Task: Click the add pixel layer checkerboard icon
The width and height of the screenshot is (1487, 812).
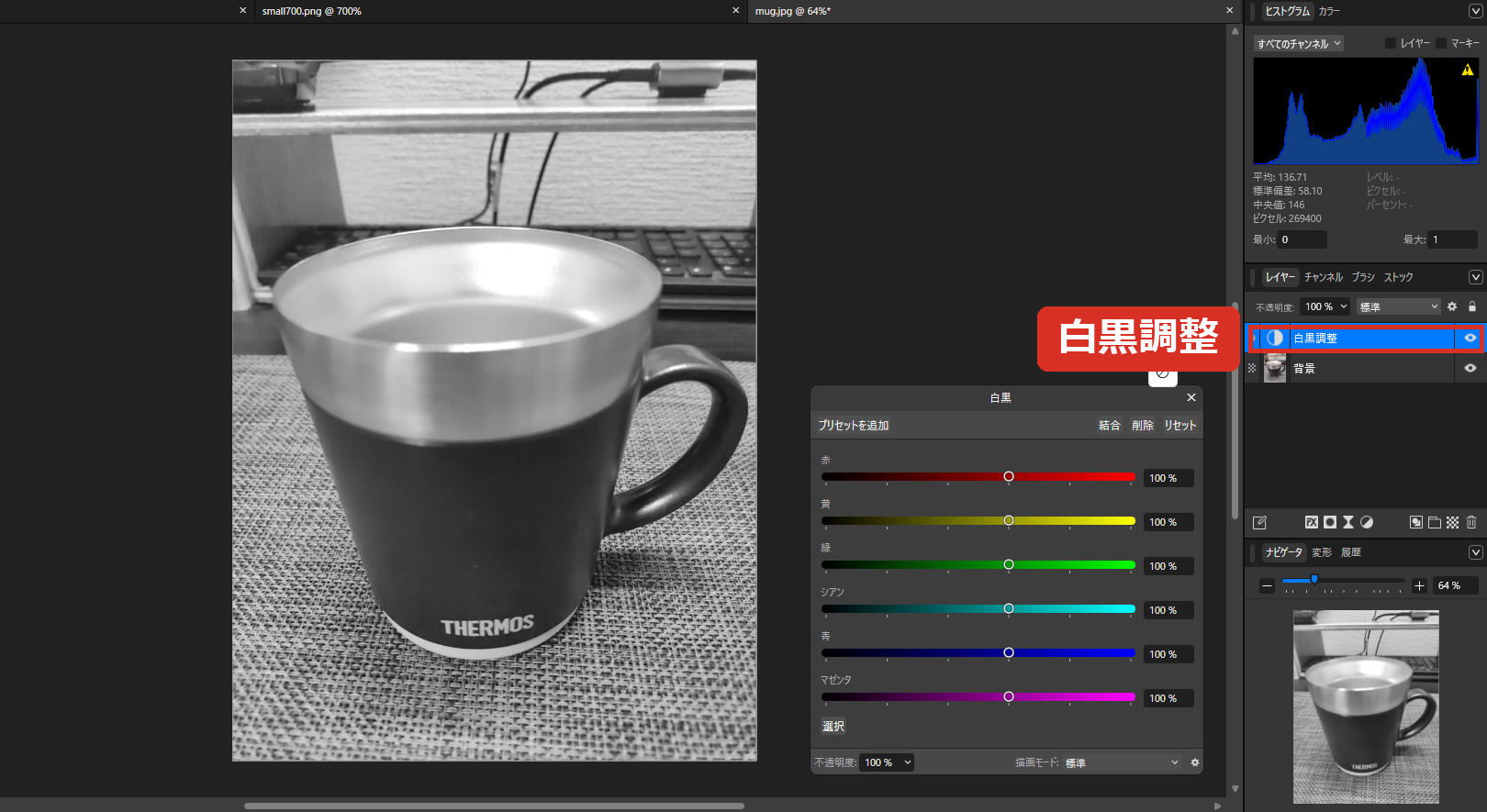Action: click(x=1452, y=522)
